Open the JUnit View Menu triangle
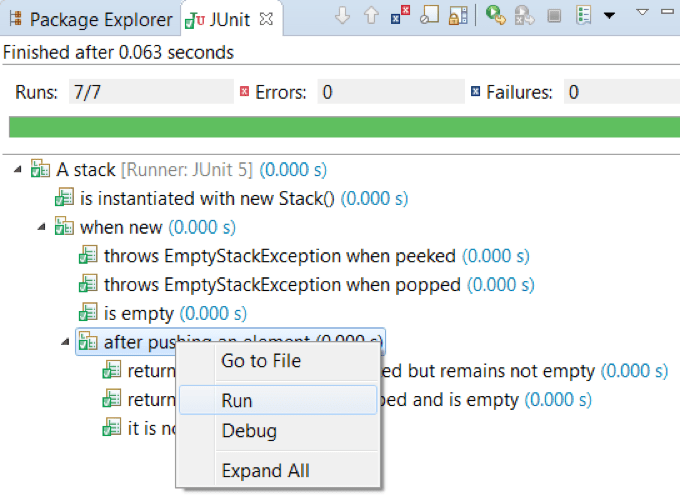This screenshot has height=501, width=680. click(642, 12)
